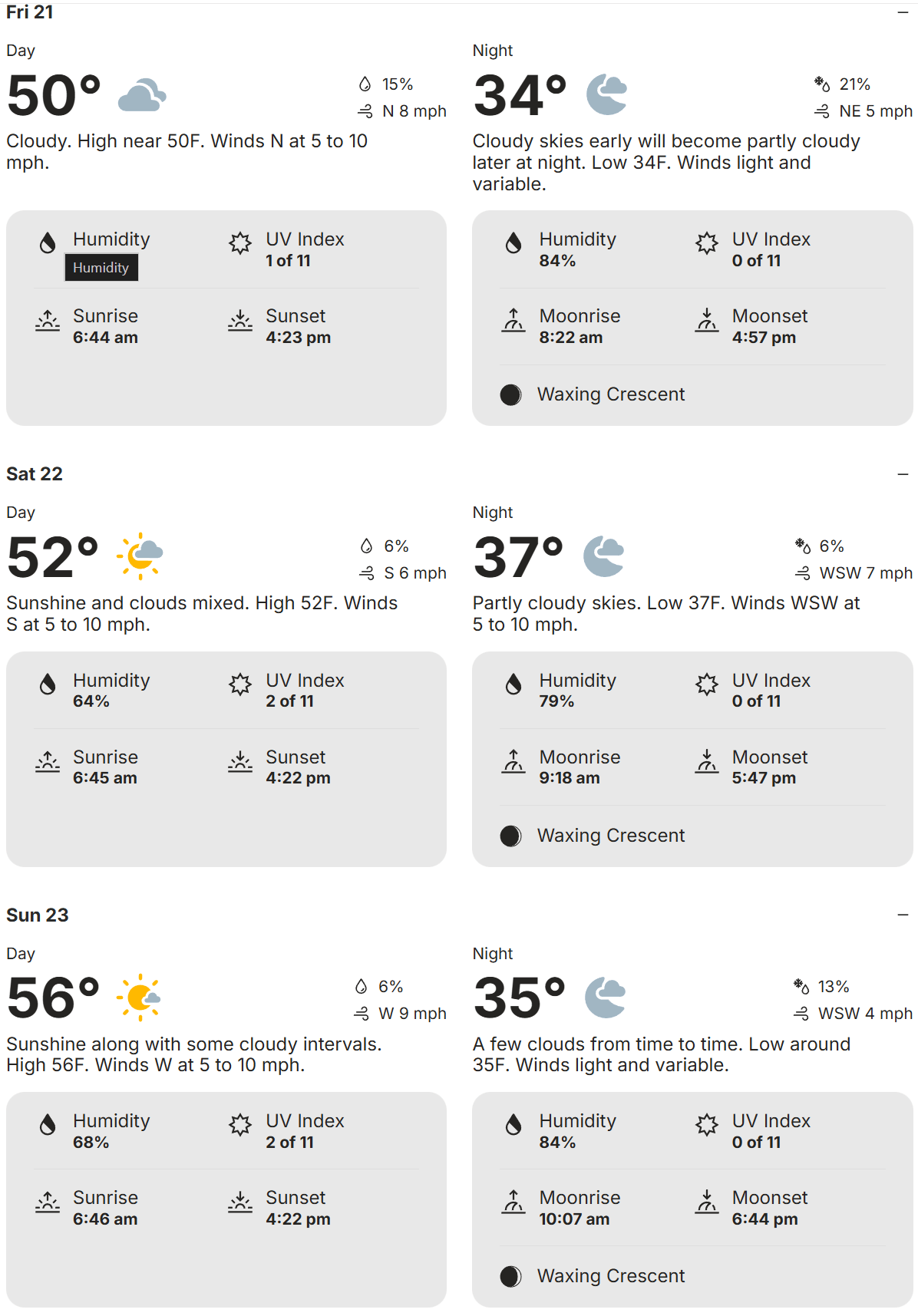Click the Friday daytime humidity droplet icon
This screenshot has width=918, height=1316.
tap(48, 243)
